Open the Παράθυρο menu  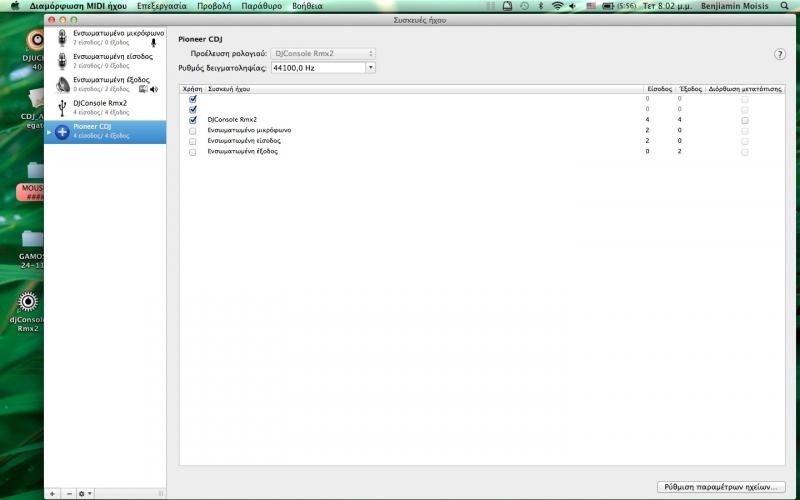coord(262,6)
